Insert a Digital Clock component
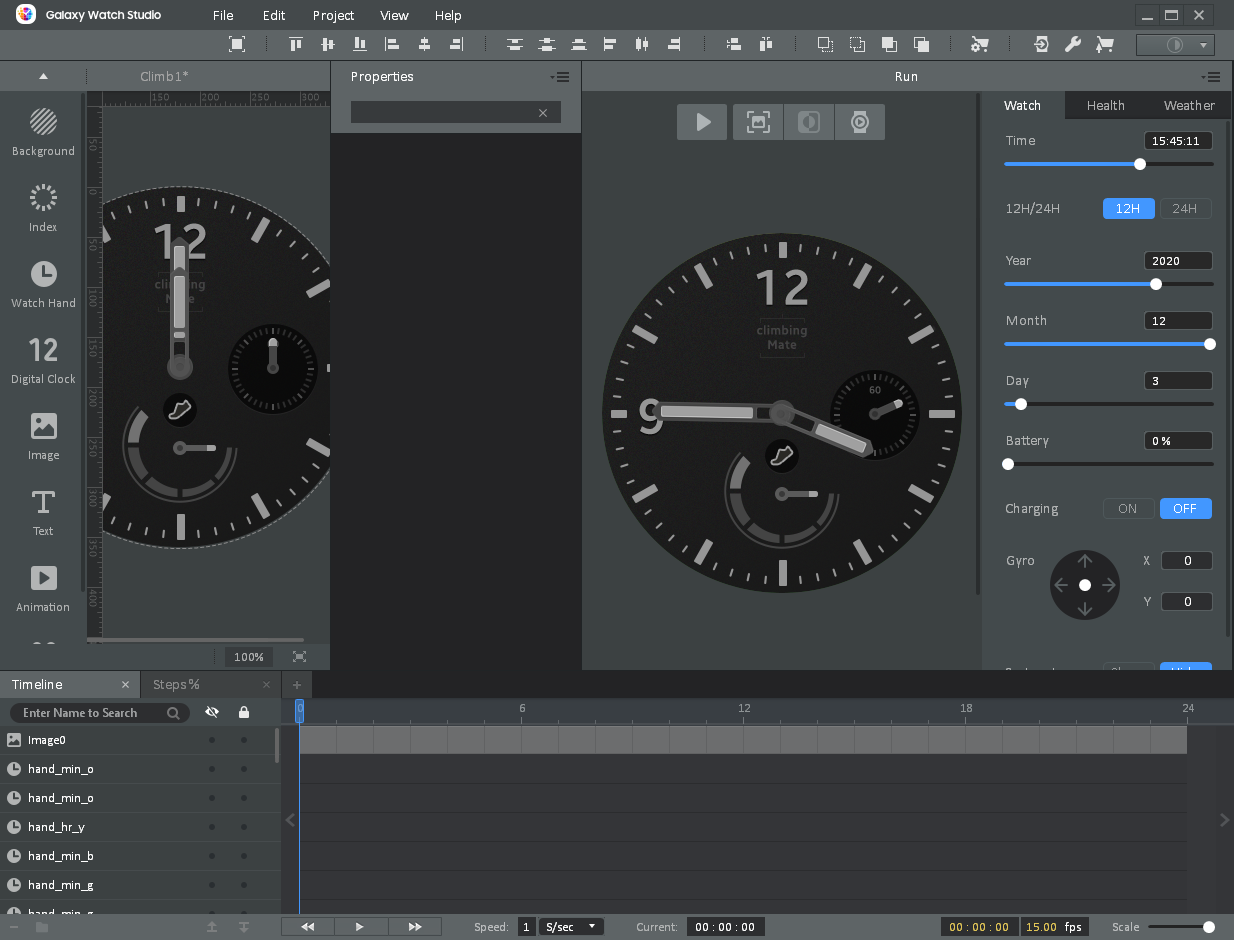 43,360
